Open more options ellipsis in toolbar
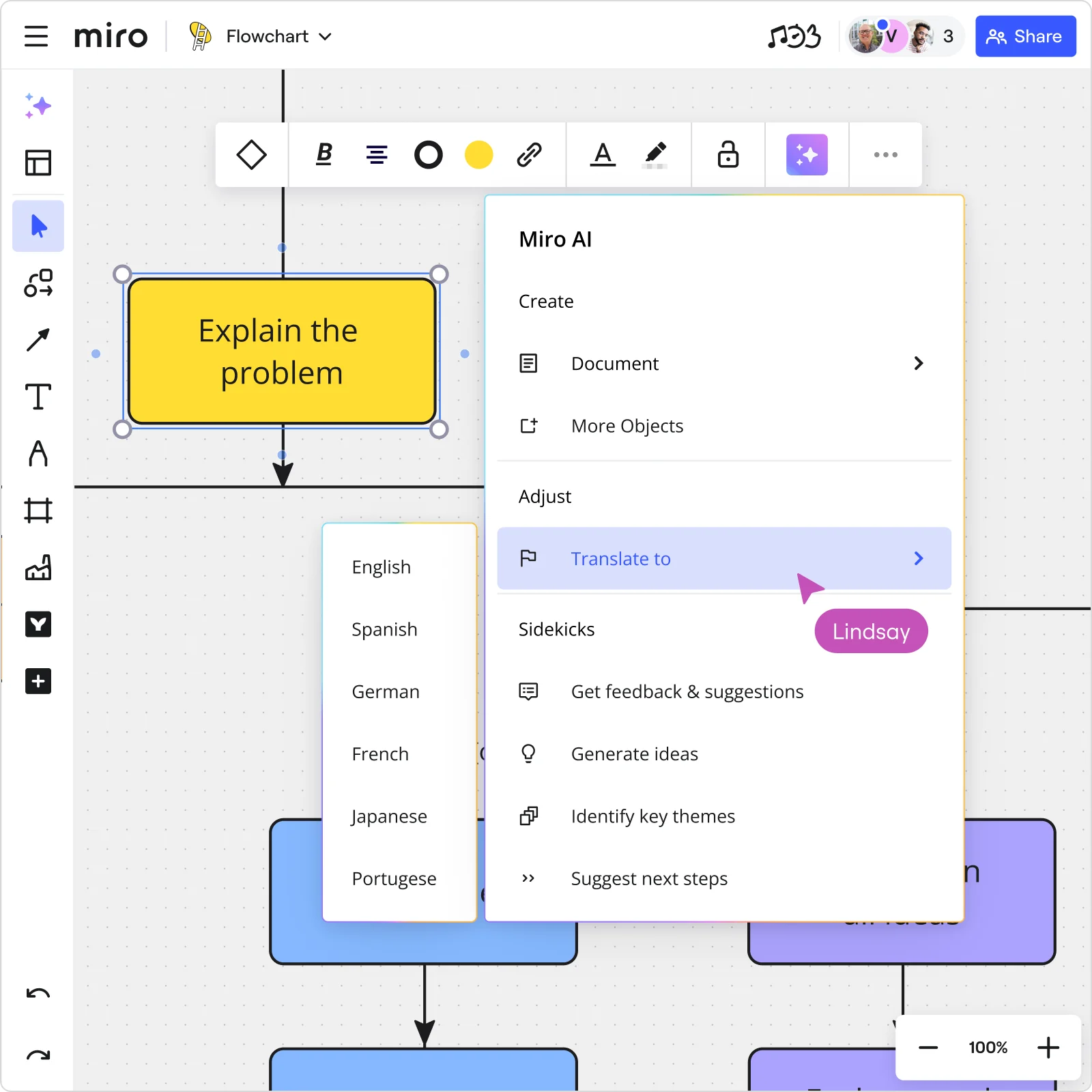The height and width of the screenshot is (1092, 1092). click(886, 155)
